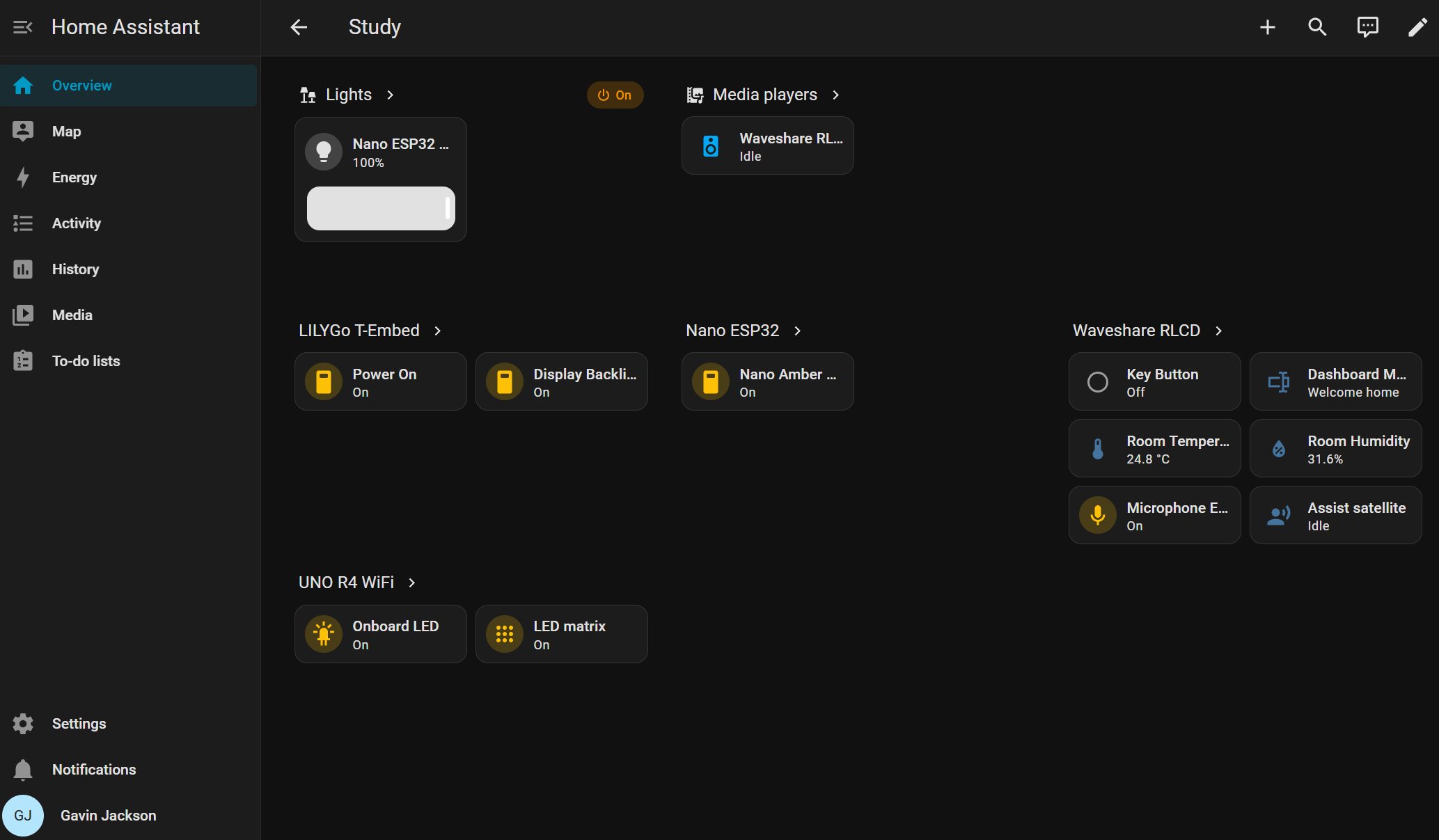The width and height of the screenshot is (1439, 840).
Task: Open LILYGo T-Embed section heading
Action: (359, 331)
